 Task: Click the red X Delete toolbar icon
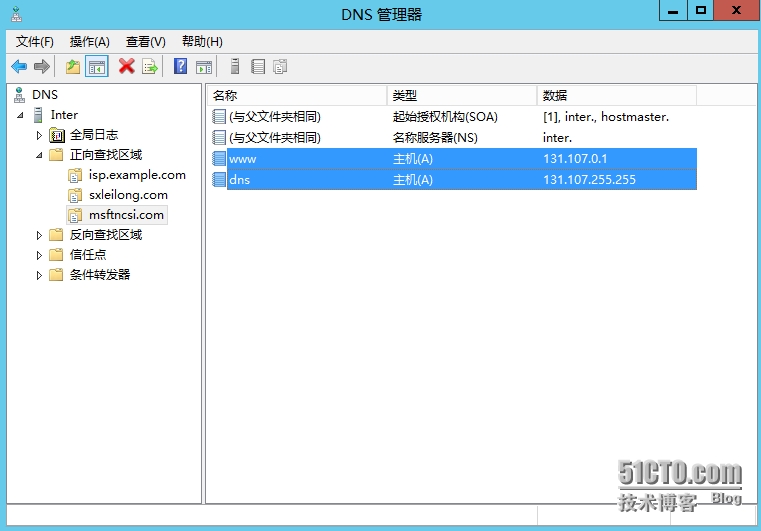pyautogui.click(x=127, y=66)
